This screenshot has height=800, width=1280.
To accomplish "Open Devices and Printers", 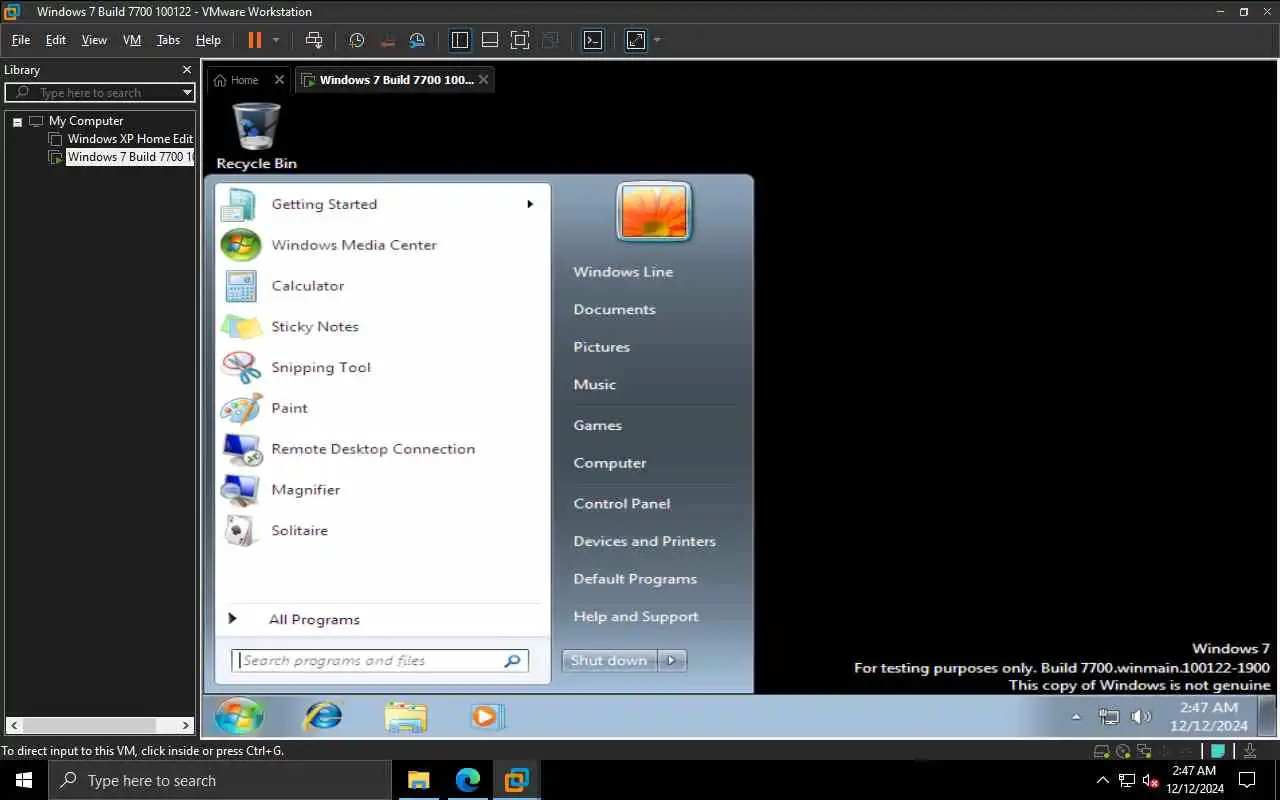I will coord(644,542).
